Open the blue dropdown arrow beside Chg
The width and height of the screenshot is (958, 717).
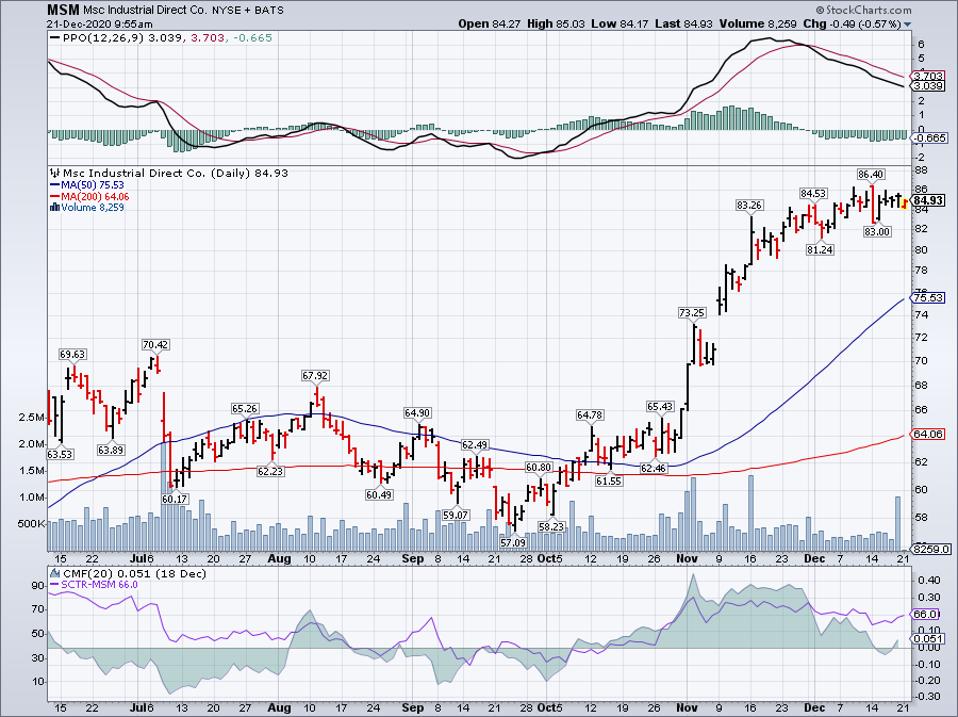[x=907, y=24]
